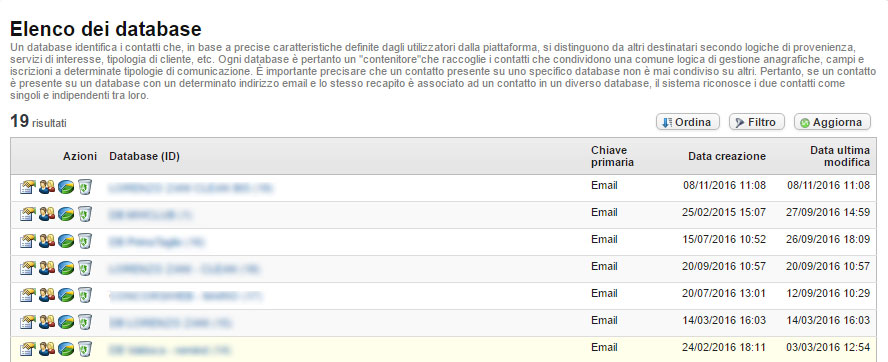Open the database name link in the highlighted row
Image resolution: width=888 pixels, height=362 pixels.
[x=169, y=350]
